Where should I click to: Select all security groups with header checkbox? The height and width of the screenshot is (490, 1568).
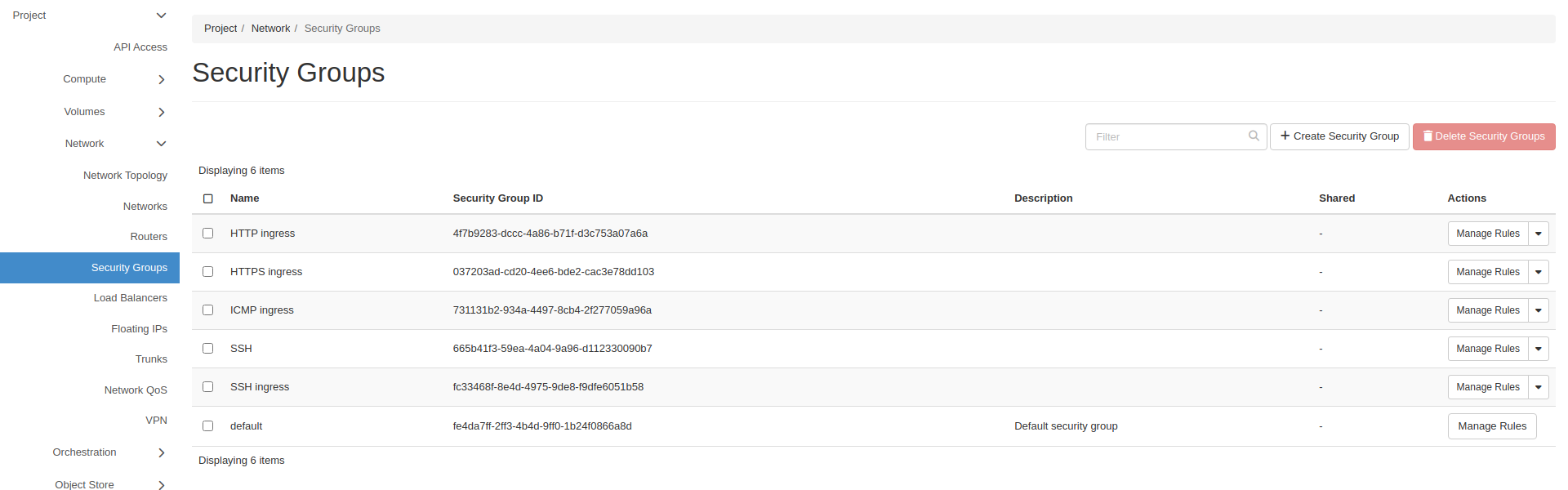[208, 198]
